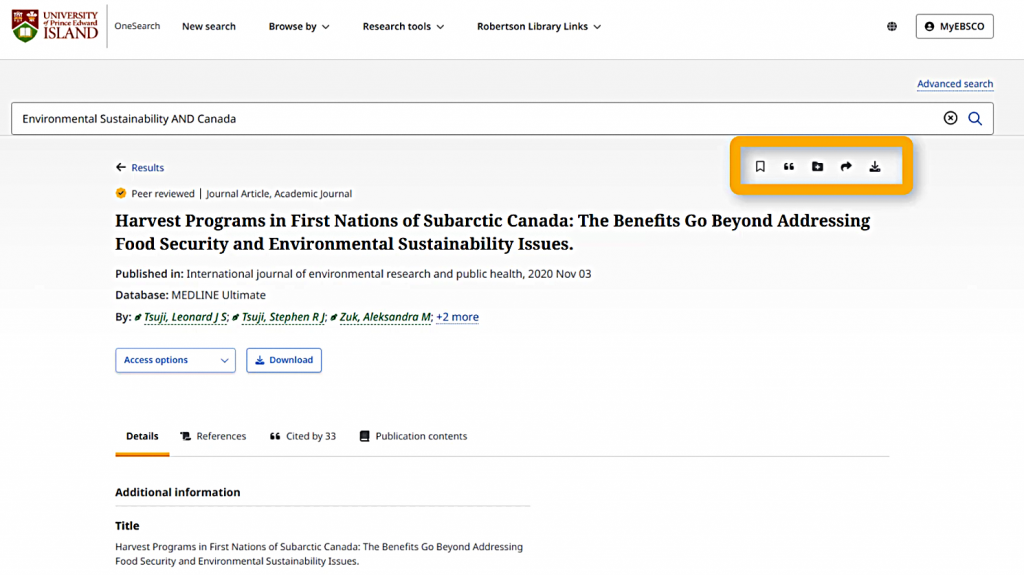Open the Cited by 33 tab

click(x=303, y=436)
